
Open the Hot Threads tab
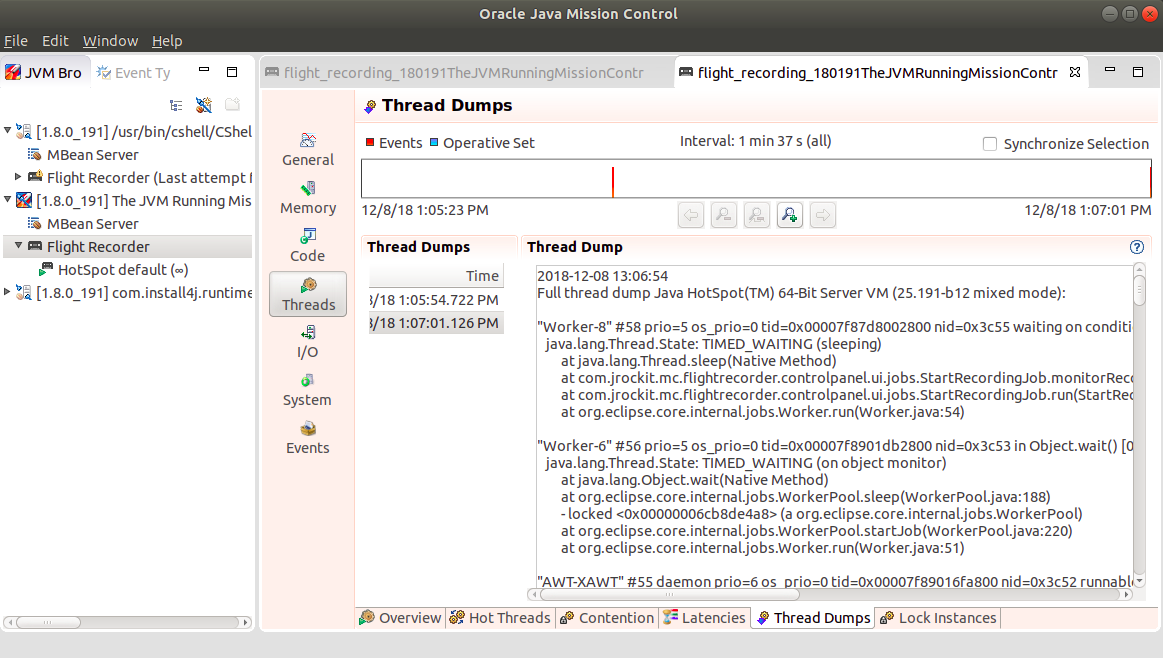501,618
